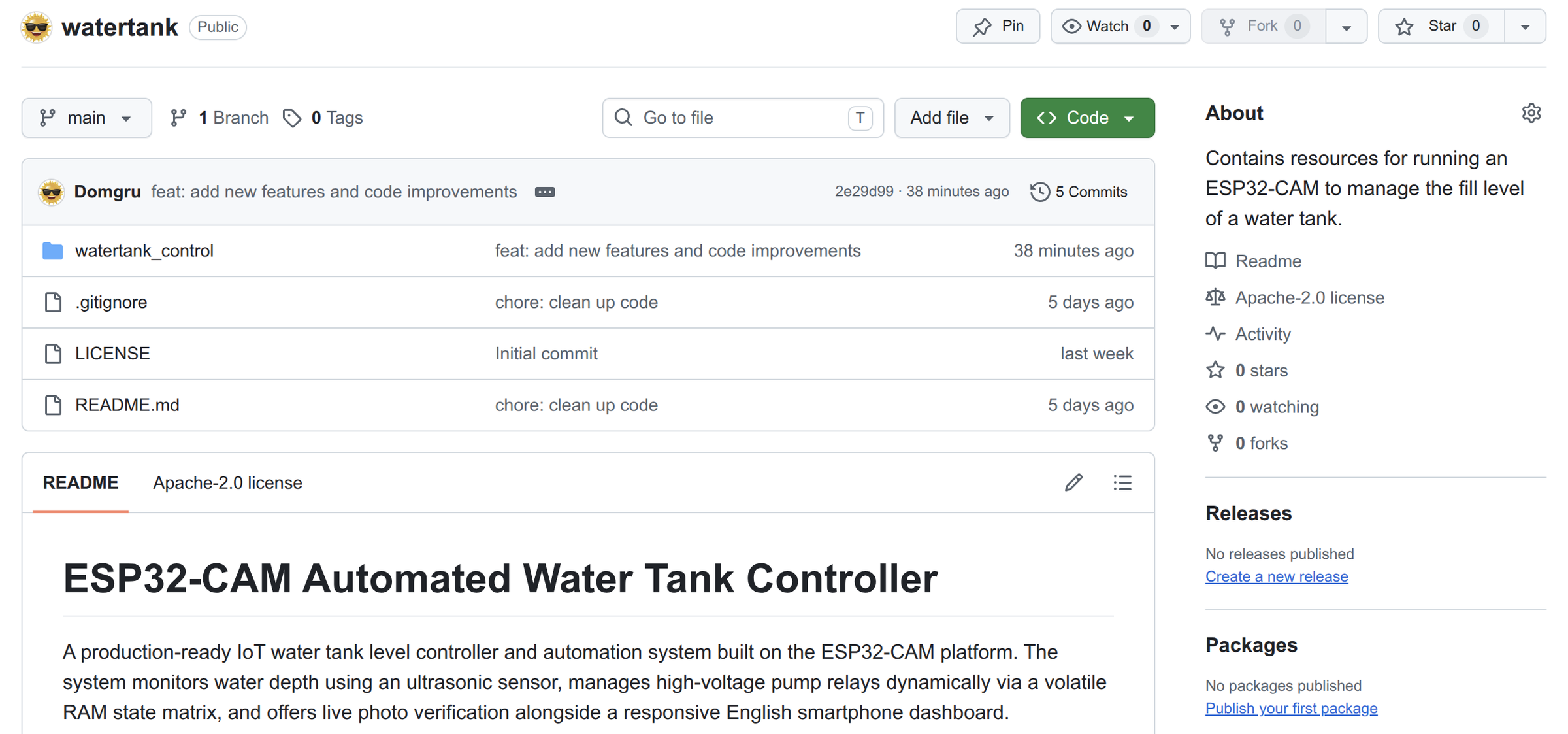Open repository About settings gear
The height and width of the screenshot is (734, 1568).
(1531, 113)
